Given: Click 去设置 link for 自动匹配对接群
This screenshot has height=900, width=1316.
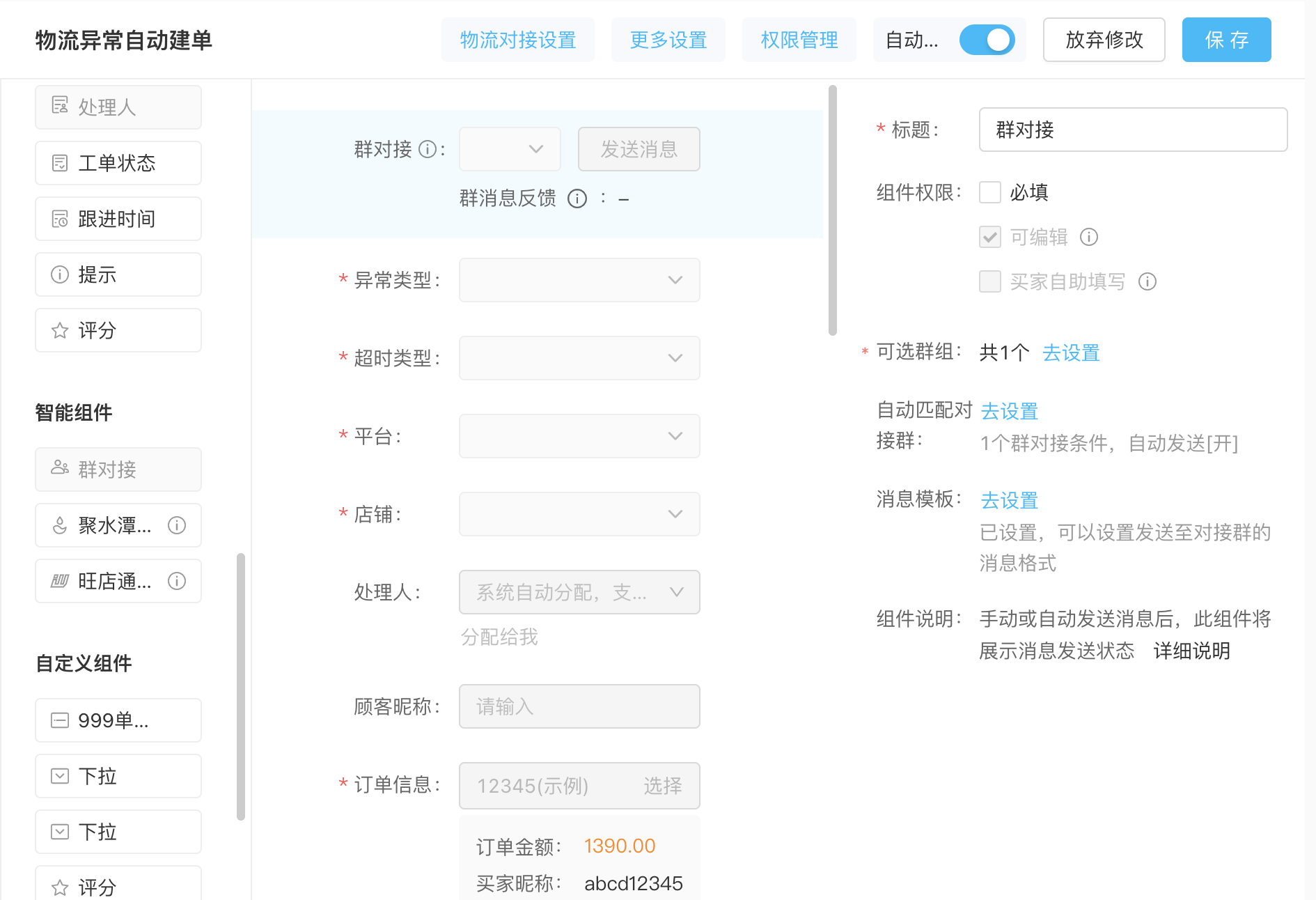Looking at the screenshot, I should pyautogui.click(x=1010, y=412).
